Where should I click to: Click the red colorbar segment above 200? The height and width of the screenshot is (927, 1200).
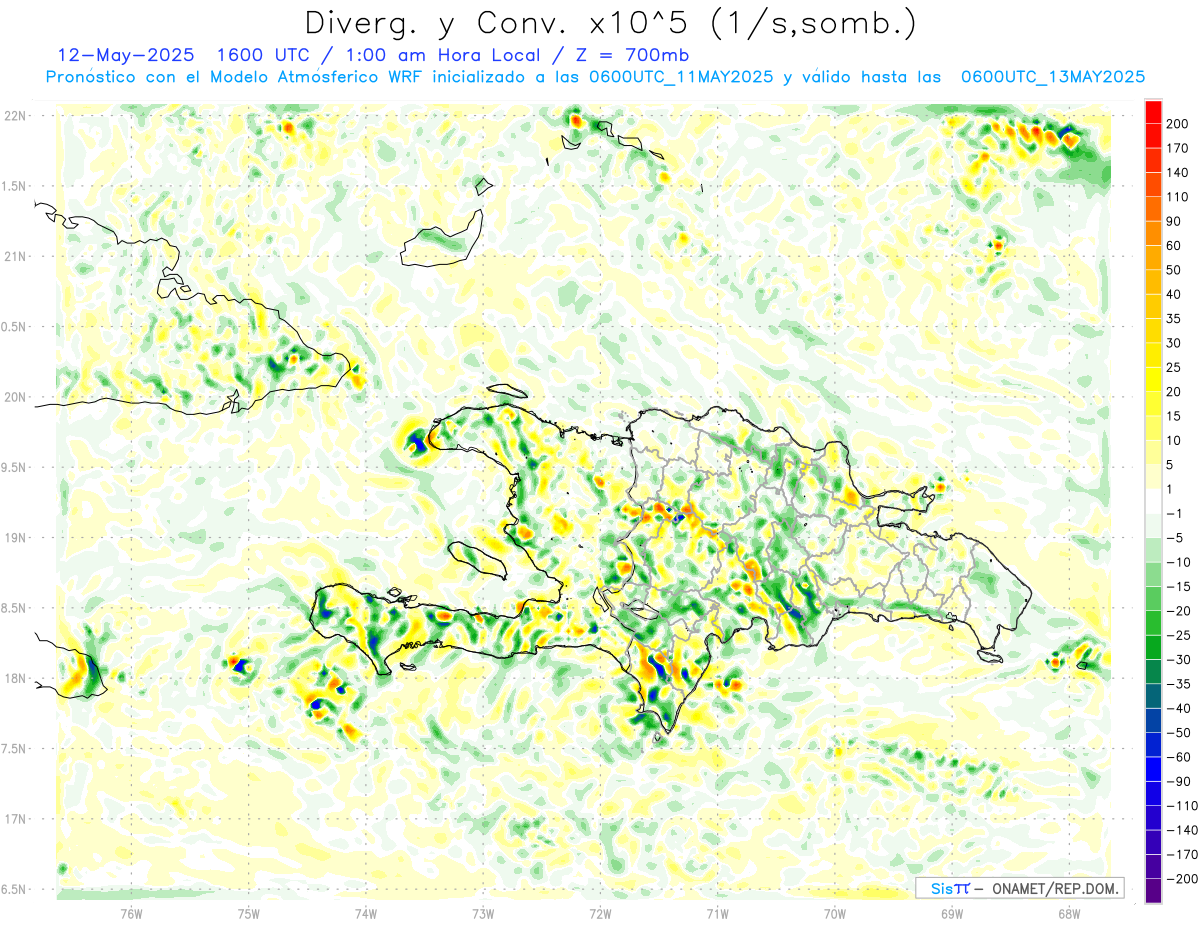tap(1153, 112)
